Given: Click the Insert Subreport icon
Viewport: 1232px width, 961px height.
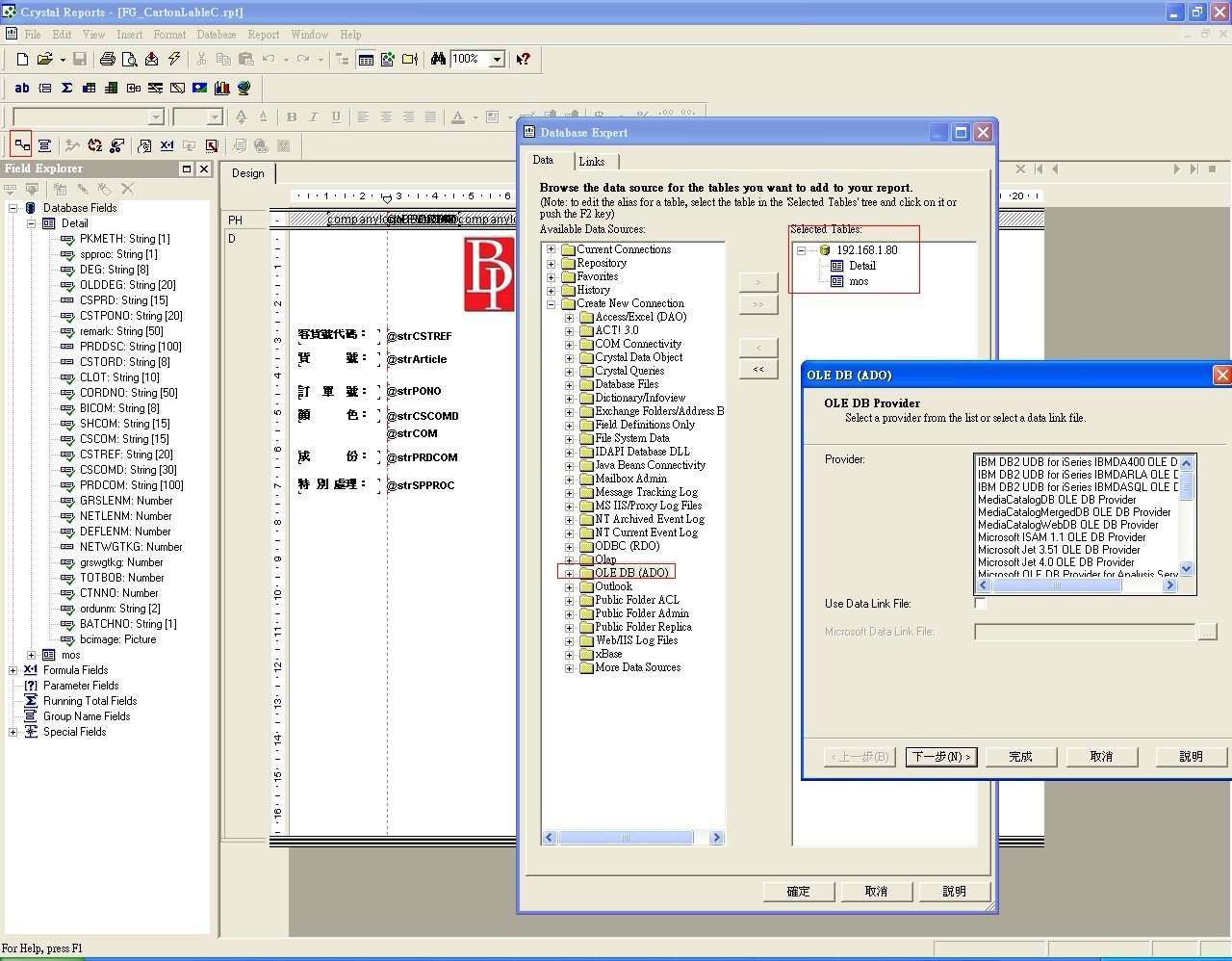Looking at the screenshot, I should tap(133, 88).
